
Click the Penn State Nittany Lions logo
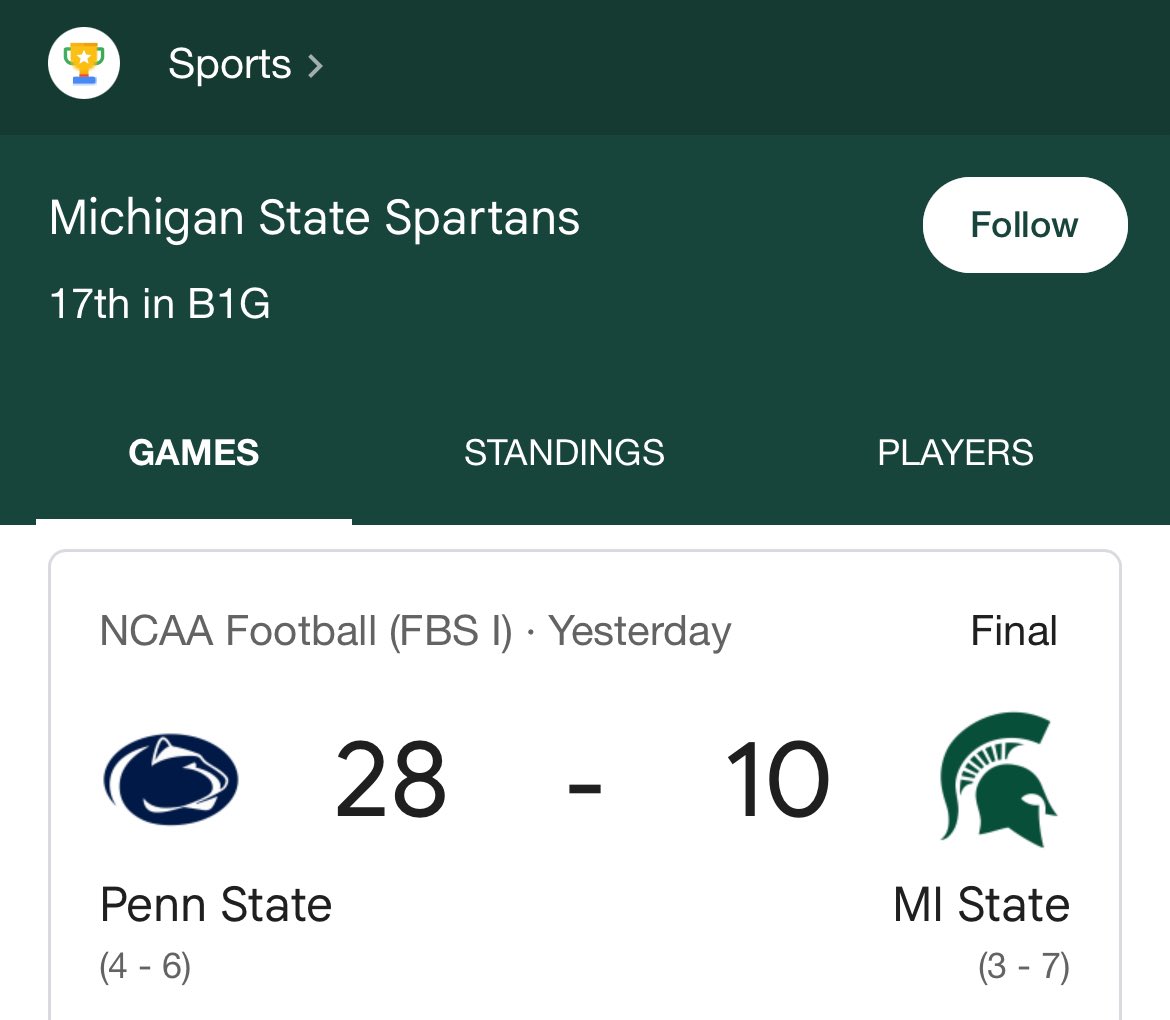(x=171, y=779)
